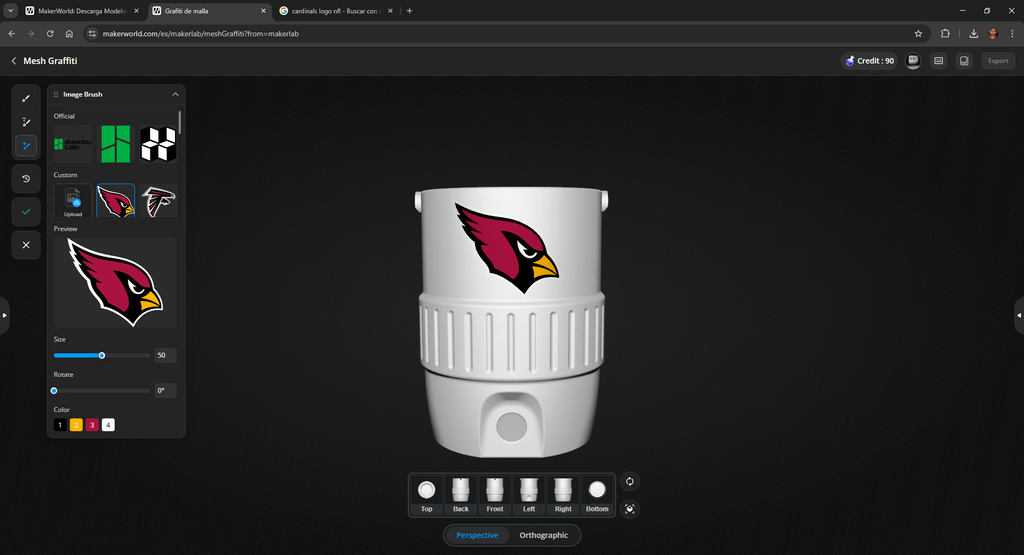
Task: Edit the Size value field showing 50
Action: (x=165, y=355)
